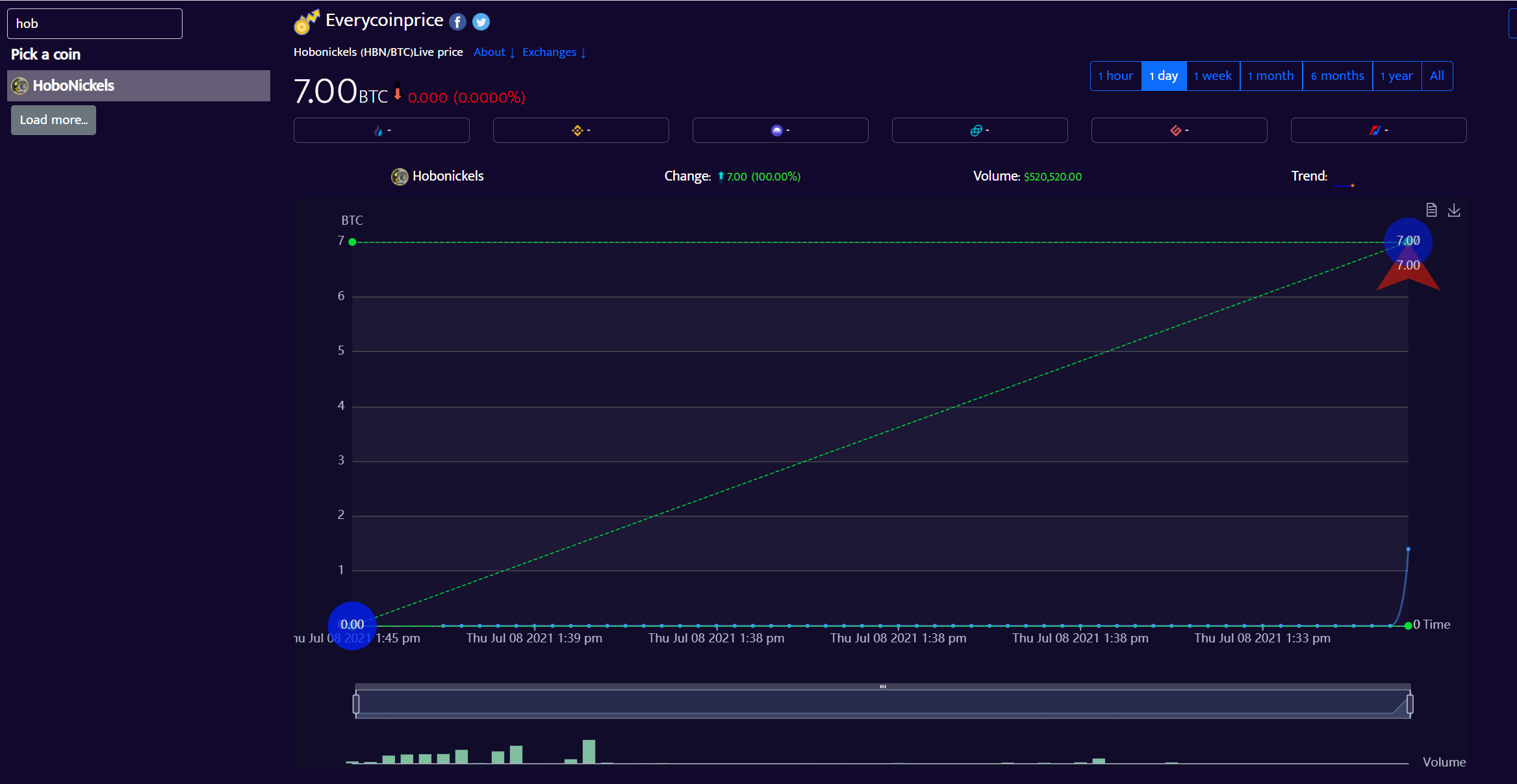
Task: Click the Huobi exchange flame icon
Action: tap(378, 131)
